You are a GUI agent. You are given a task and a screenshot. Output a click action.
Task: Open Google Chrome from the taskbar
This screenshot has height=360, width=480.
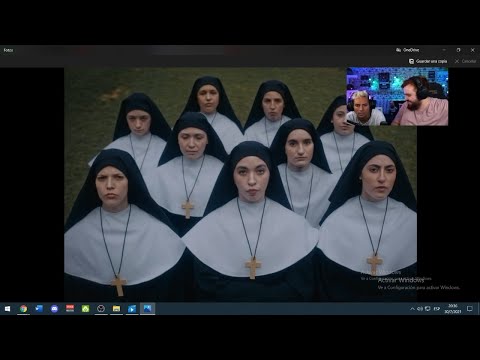[23, 309]
